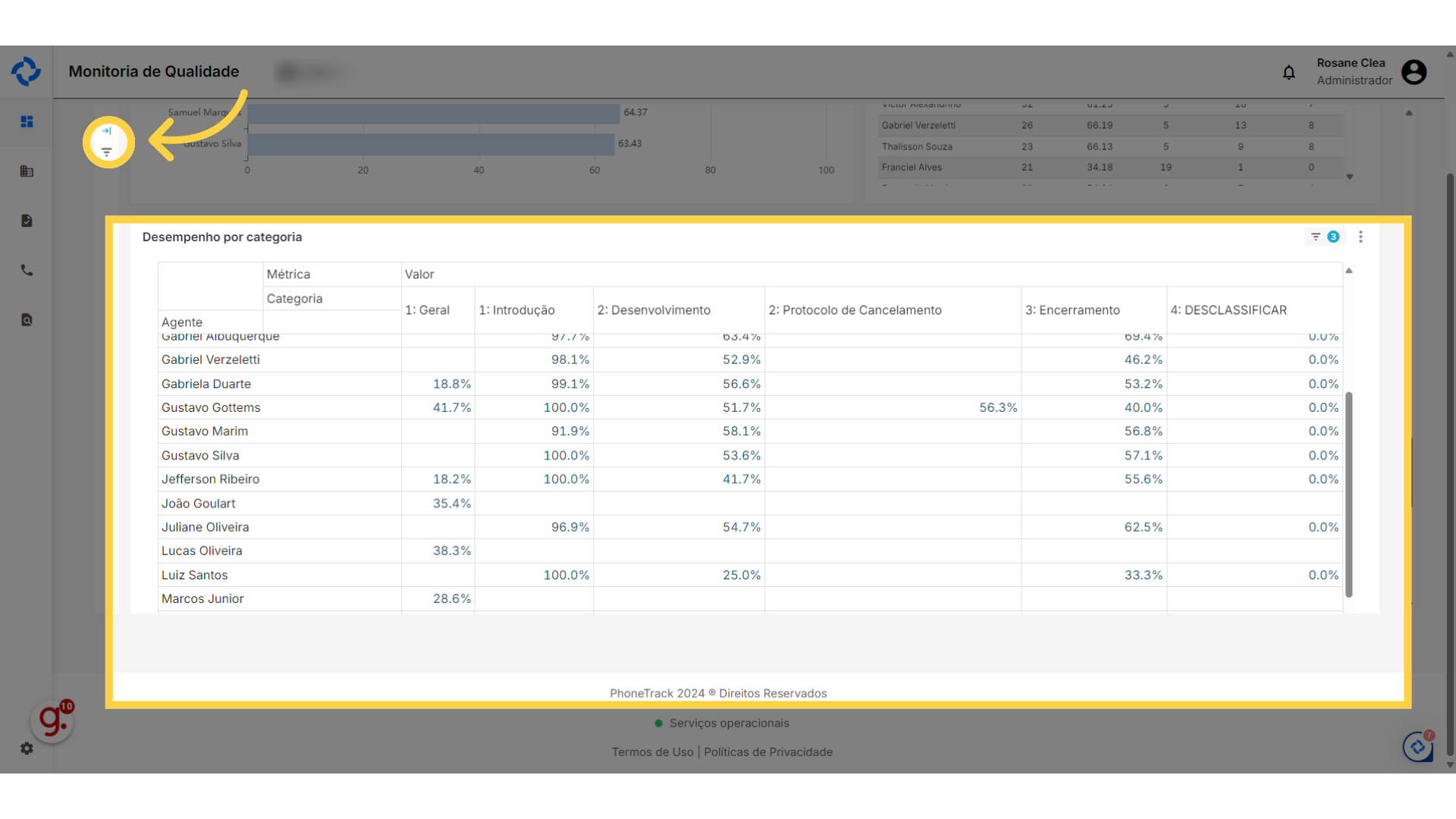Open the dashboard grid icon in sidebar
Viewport: 1456px width, 819px height.
[x=27, y=121]
